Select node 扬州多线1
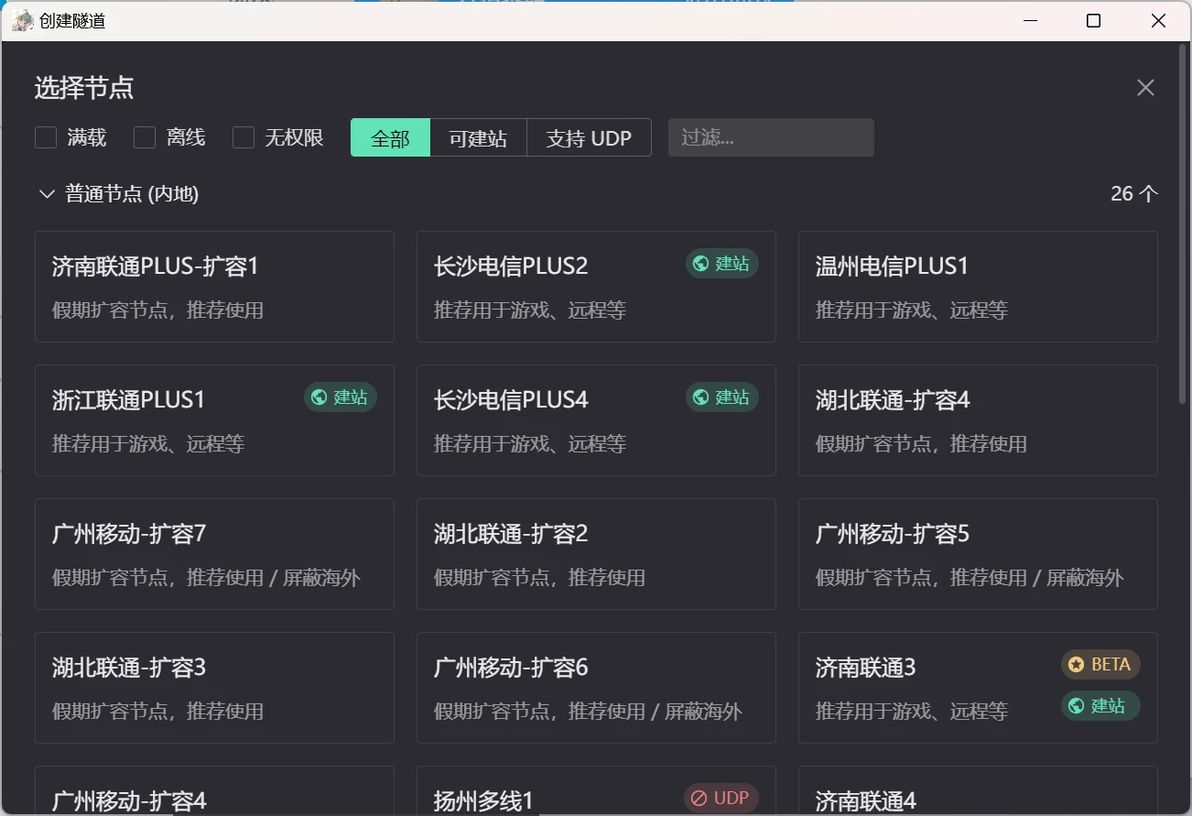 point(596,791)
